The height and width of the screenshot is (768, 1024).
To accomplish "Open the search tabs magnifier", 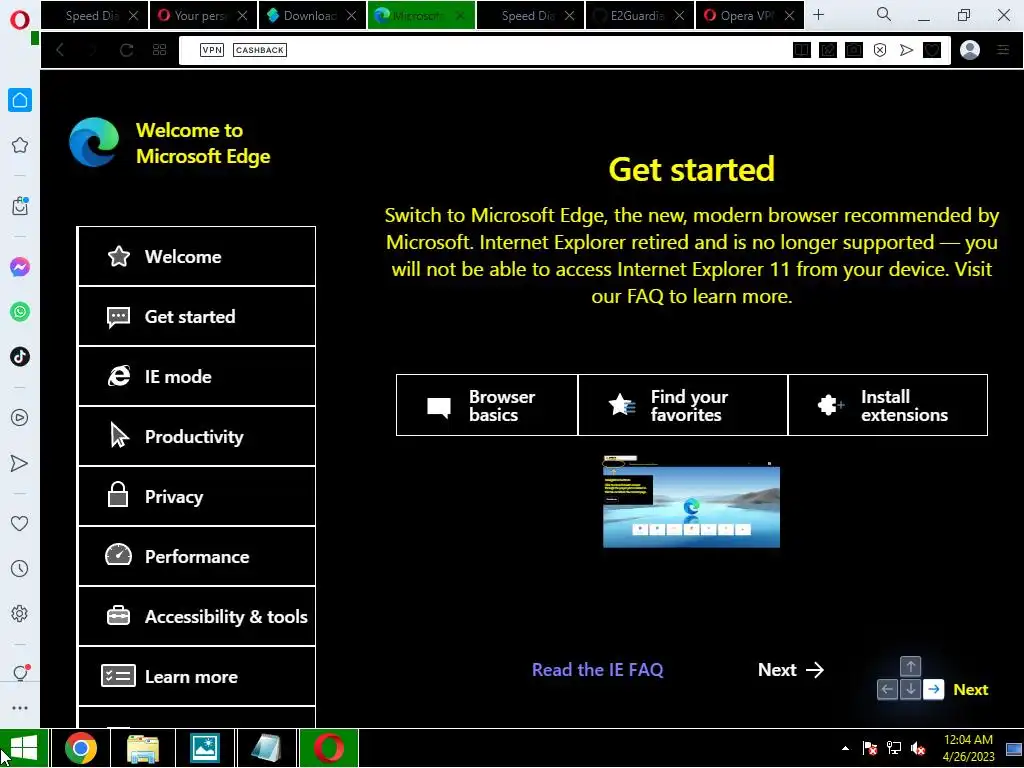I will [884, 14].
